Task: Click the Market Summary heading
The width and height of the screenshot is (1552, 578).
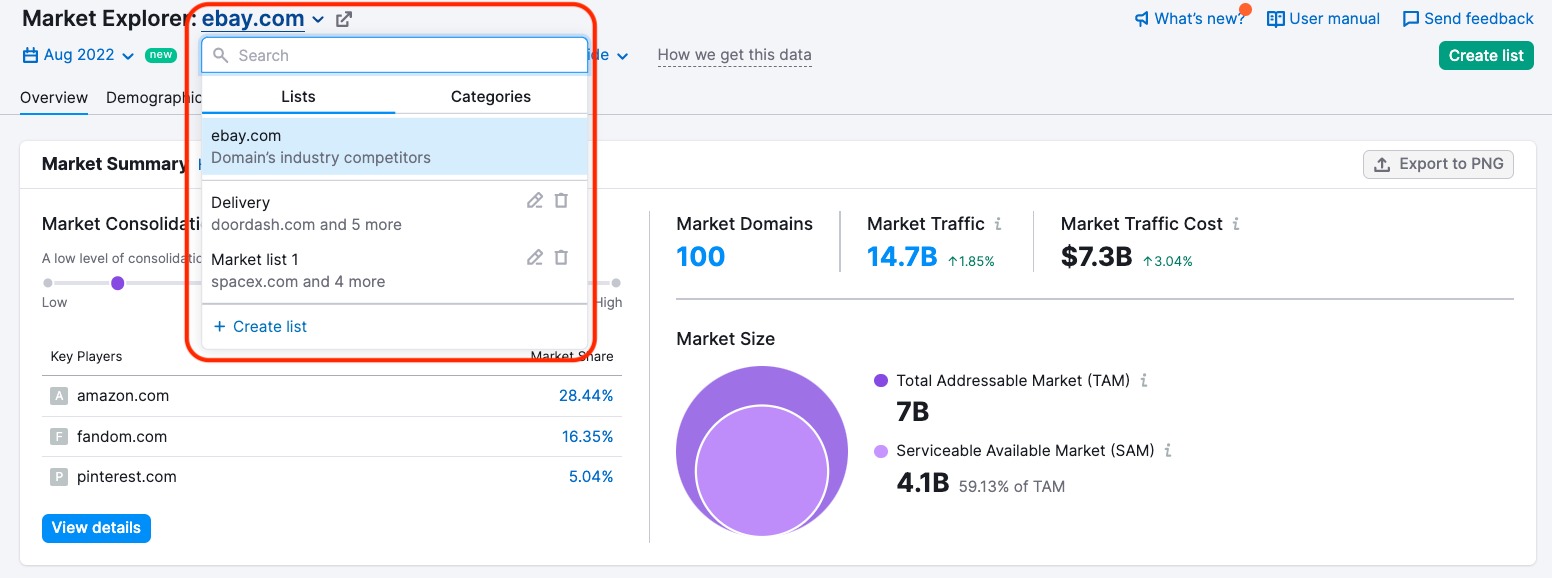Action: (x=114, y=164)
